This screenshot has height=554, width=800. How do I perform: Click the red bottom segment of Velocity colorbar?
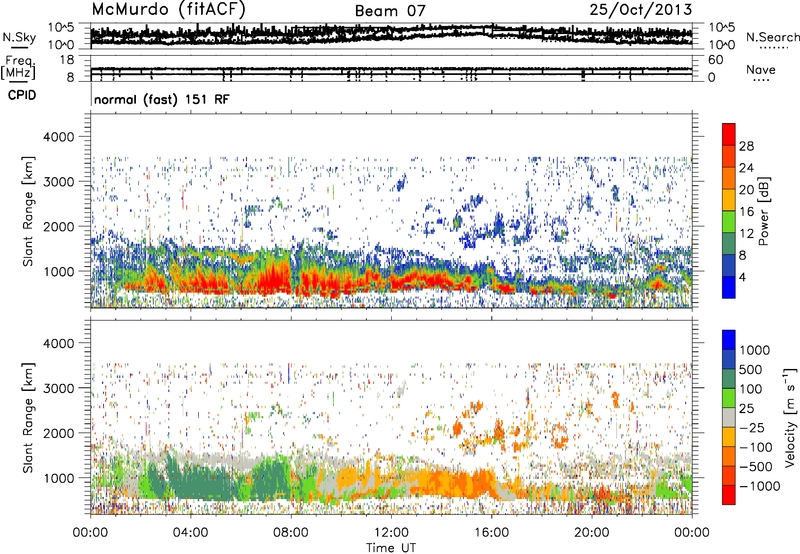729,495
